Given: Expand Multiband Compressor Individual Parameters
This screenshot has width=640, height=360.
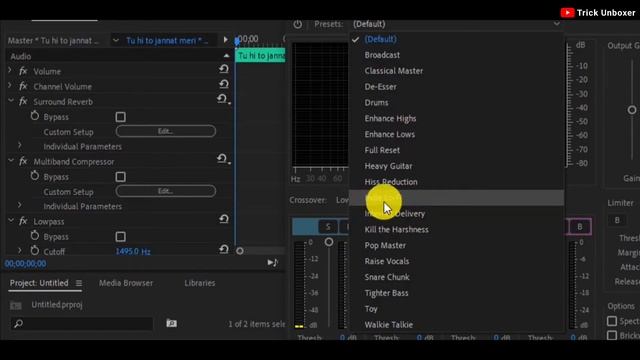Looking at the screenshot, I should [20, 205].
